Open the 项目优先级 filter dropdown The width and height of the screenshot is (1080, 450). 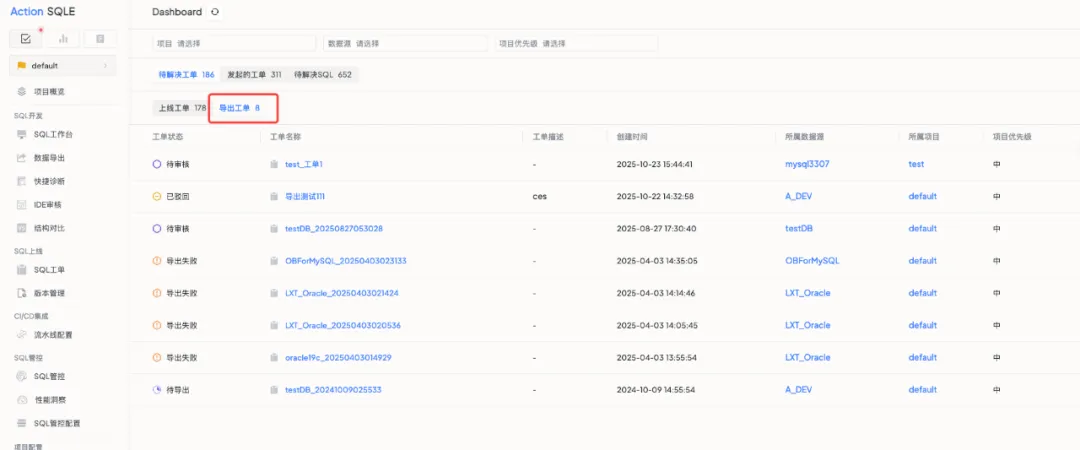[574, 44]
